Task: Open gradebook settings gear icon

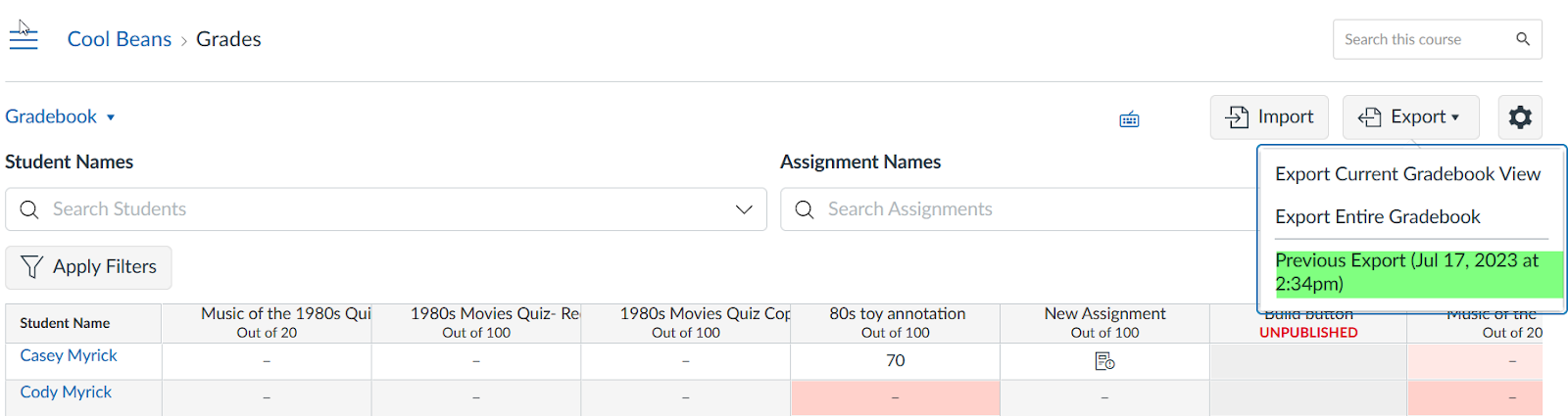Action: pyautogui.click(x=1519, y=117)
